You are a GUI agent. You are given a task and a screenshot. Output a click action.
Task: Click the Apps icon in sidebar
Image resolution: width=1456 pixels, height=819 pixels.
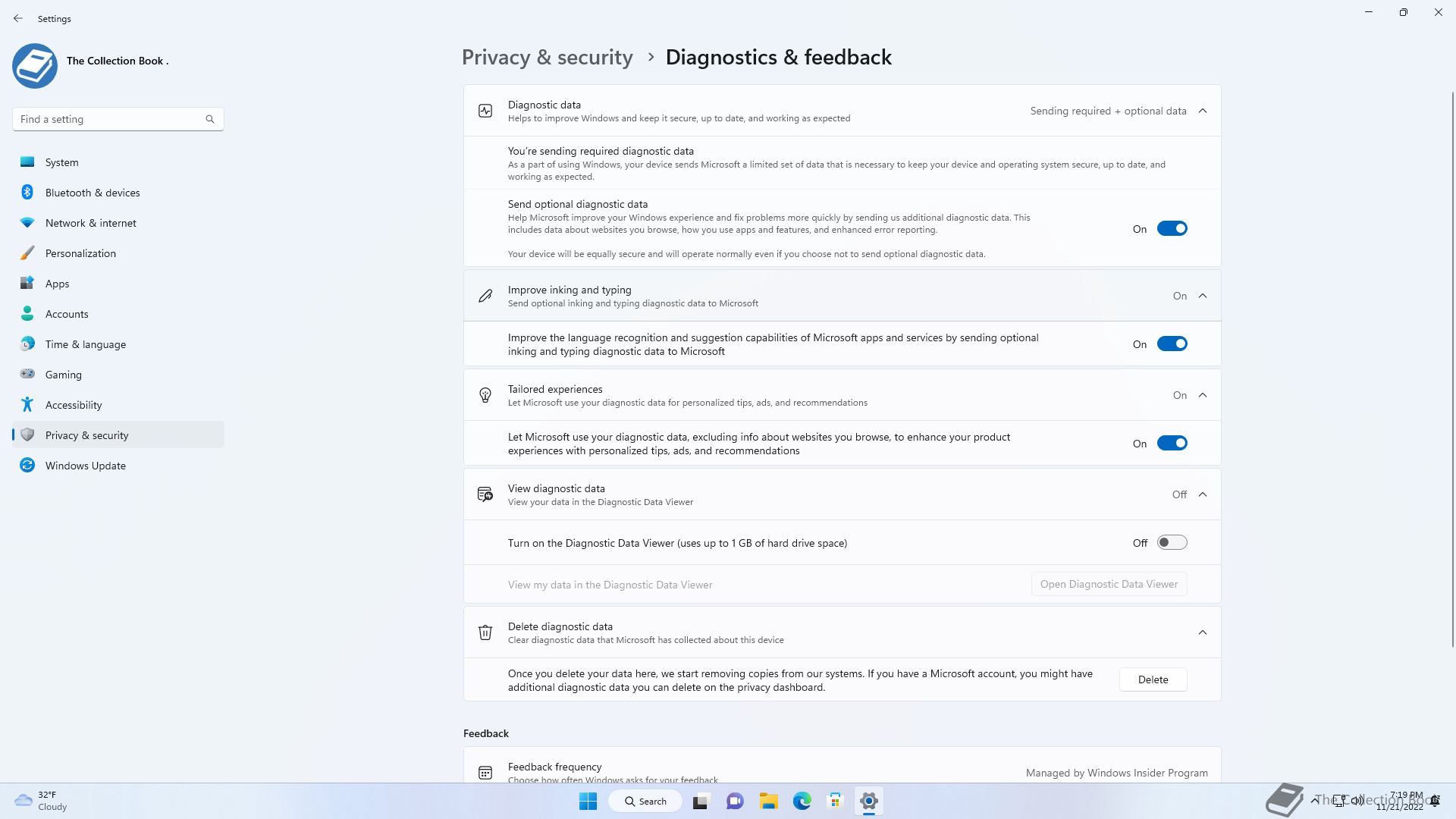pos(27,283)
